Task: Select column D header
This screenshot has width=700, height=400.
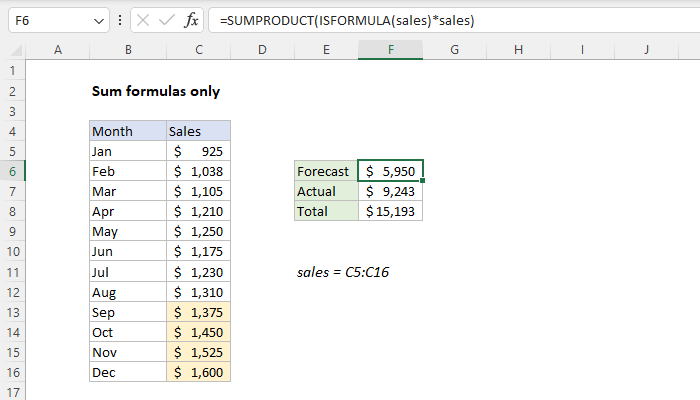Action: coord(262,50)
